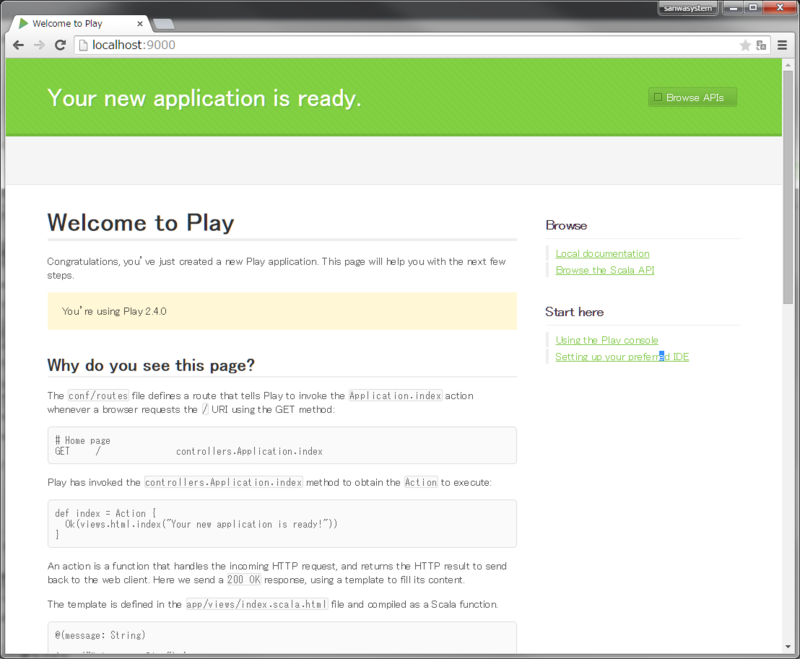The height and width of the screenshot is (659, 800).
Task: Click the translate extension icon in the address bar
Action: pos(761,45)
